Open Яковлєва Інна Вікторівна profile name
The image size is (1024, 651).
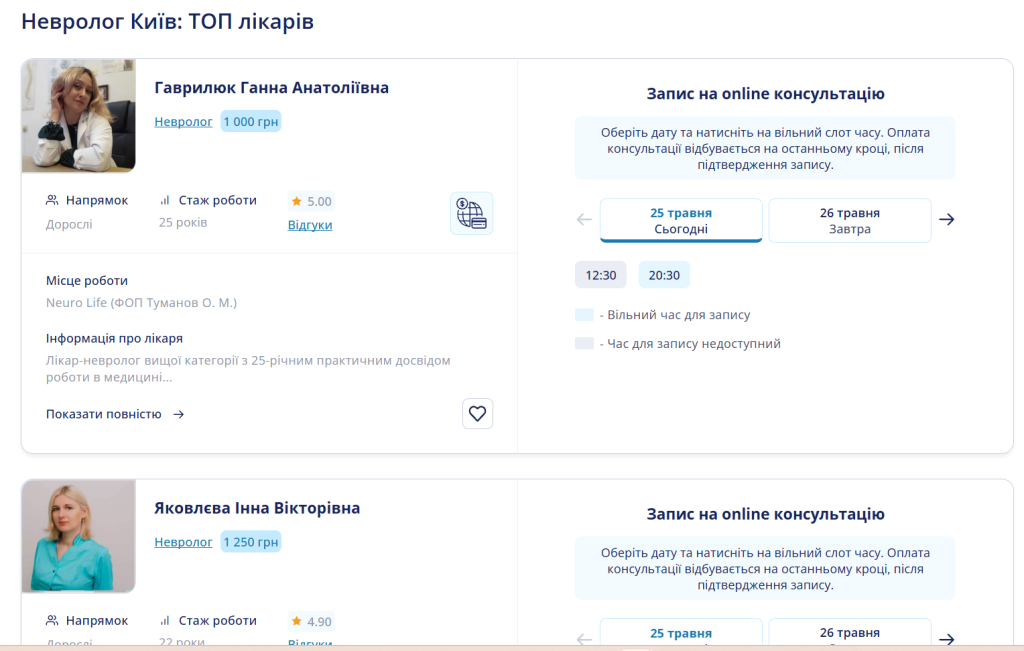pos(257,508)
